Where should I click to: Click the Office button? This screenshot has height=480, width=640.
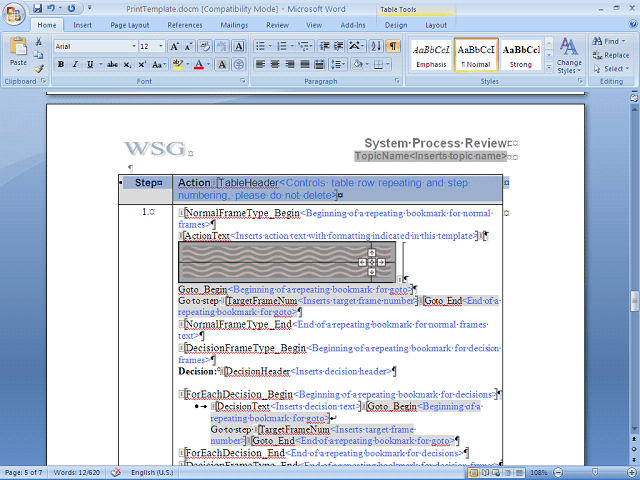coord(13,14)
